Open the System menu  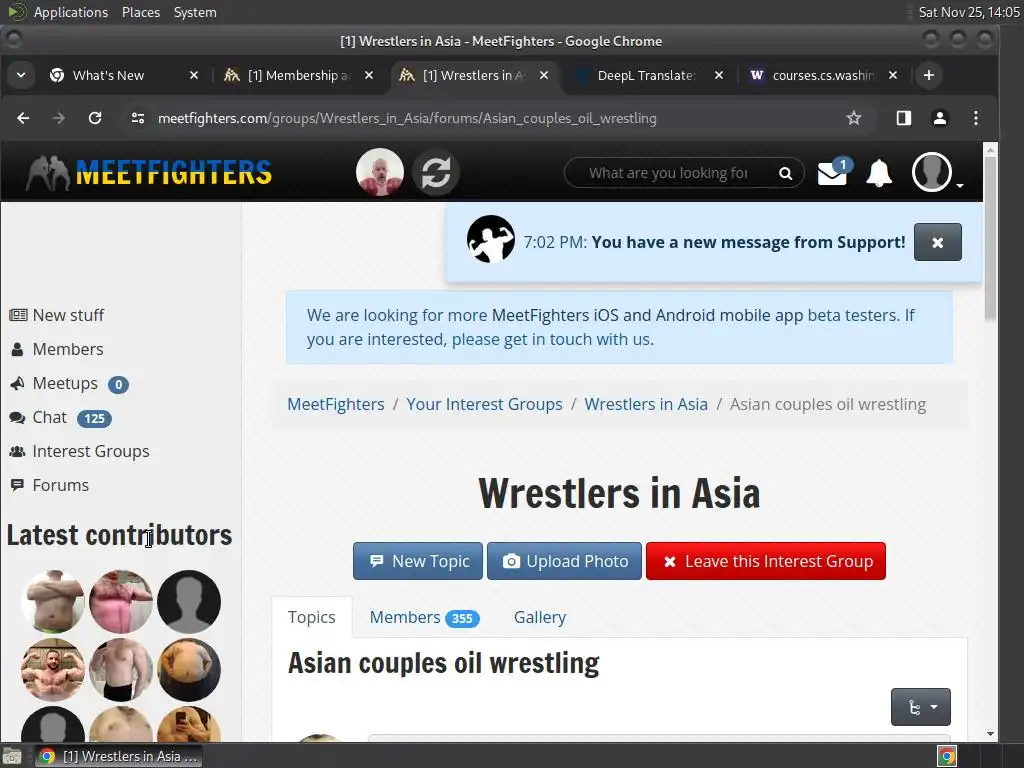point(195,12)
